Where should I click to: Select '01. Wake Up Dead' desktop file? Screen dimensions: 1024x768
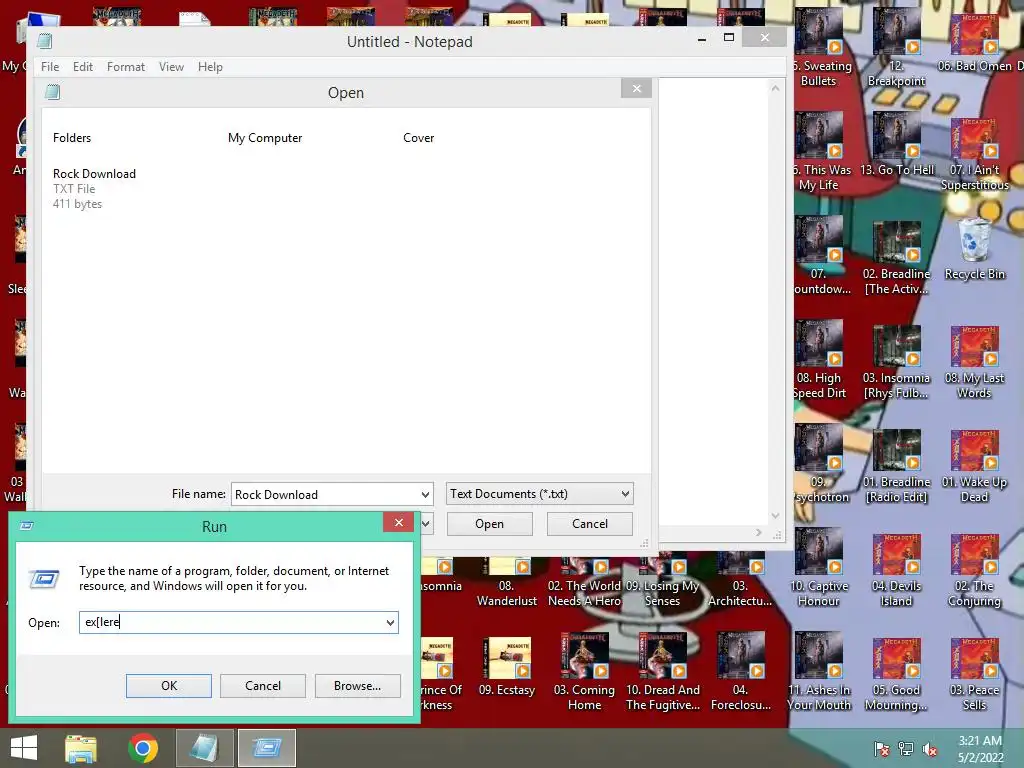point(974,466)
